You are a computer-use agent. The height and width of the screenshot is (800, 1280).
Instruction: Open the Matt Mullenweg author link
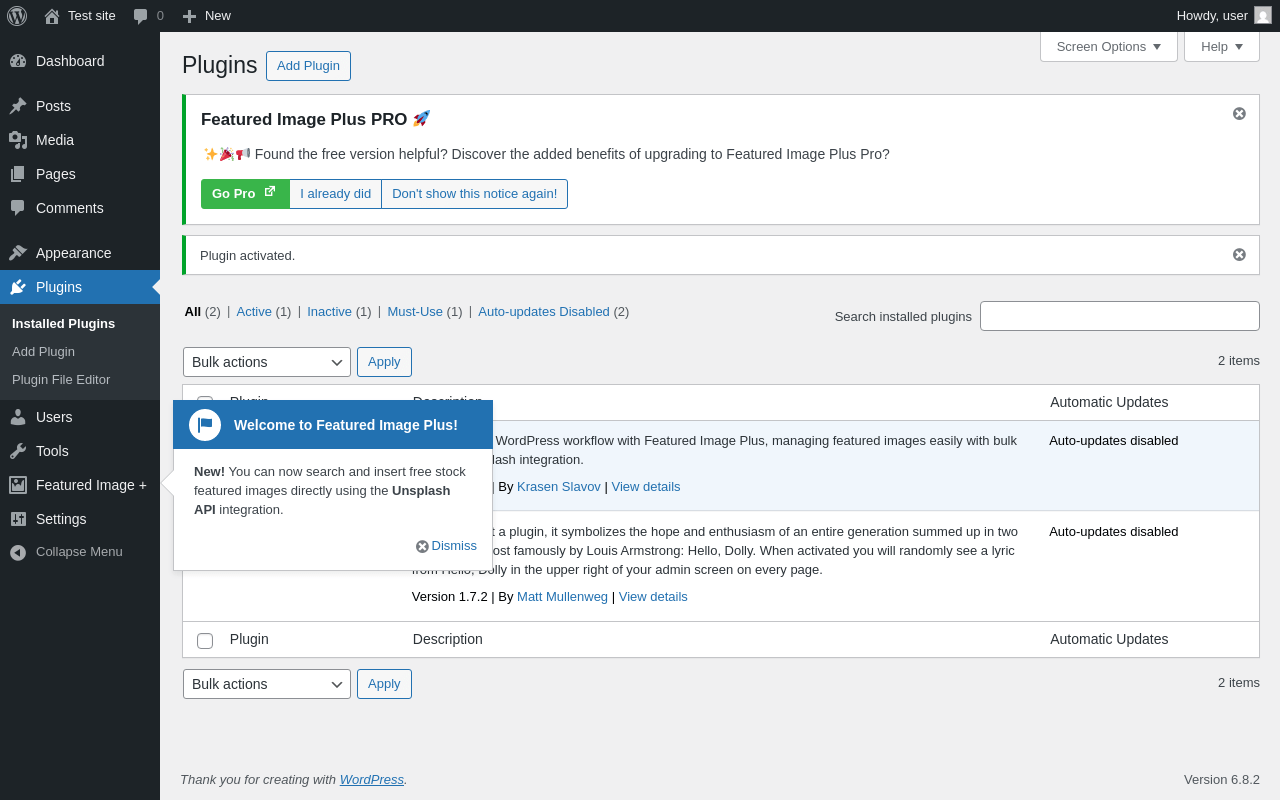point(562,597)
